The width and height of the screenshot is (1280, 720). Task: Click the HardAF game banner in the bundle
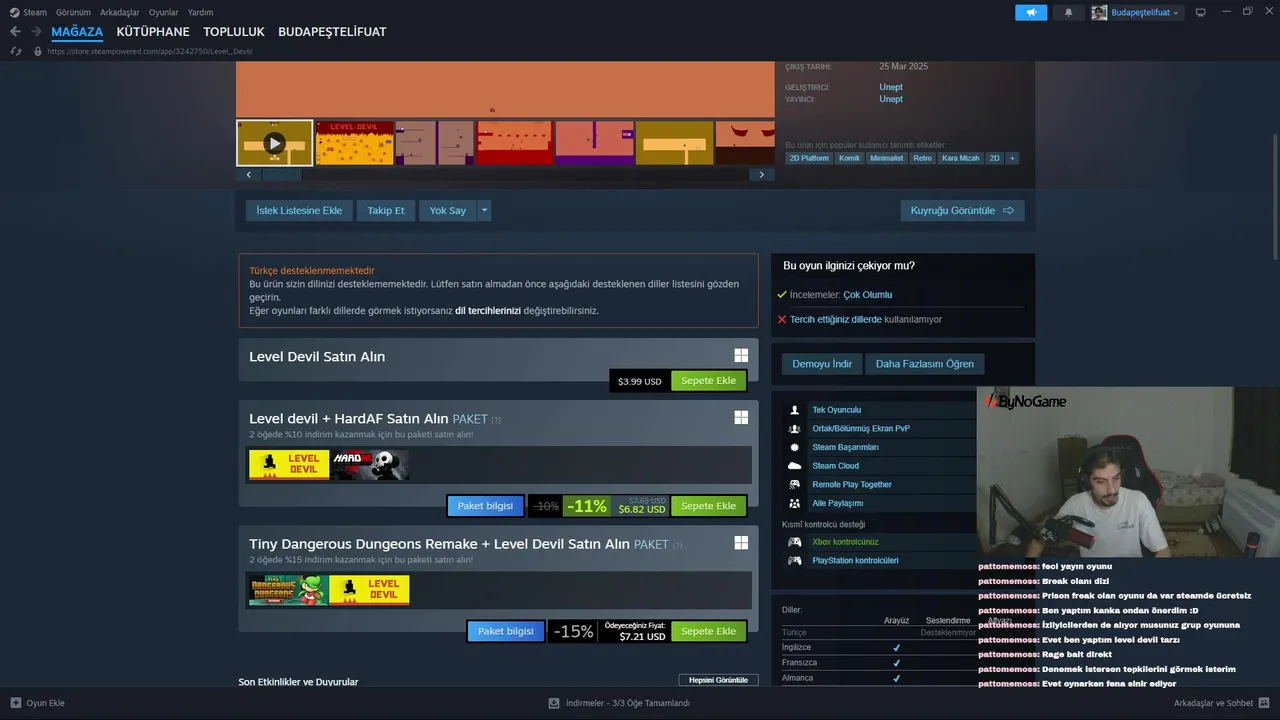coord(370,465)
